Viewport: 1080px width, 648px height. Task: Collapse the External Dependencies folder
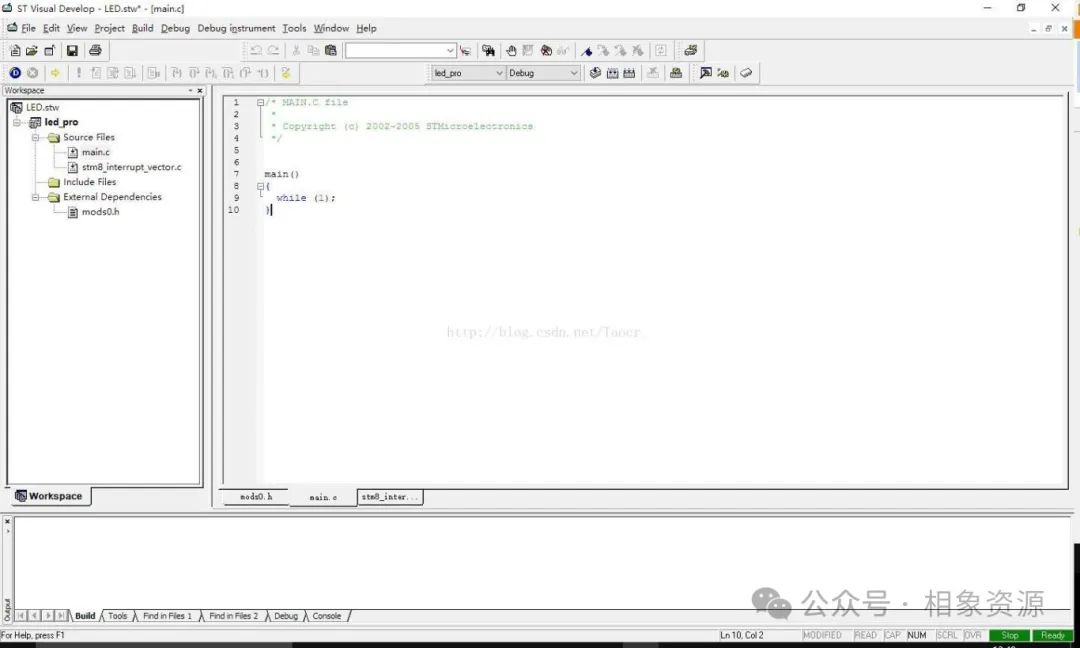point(35,197)
